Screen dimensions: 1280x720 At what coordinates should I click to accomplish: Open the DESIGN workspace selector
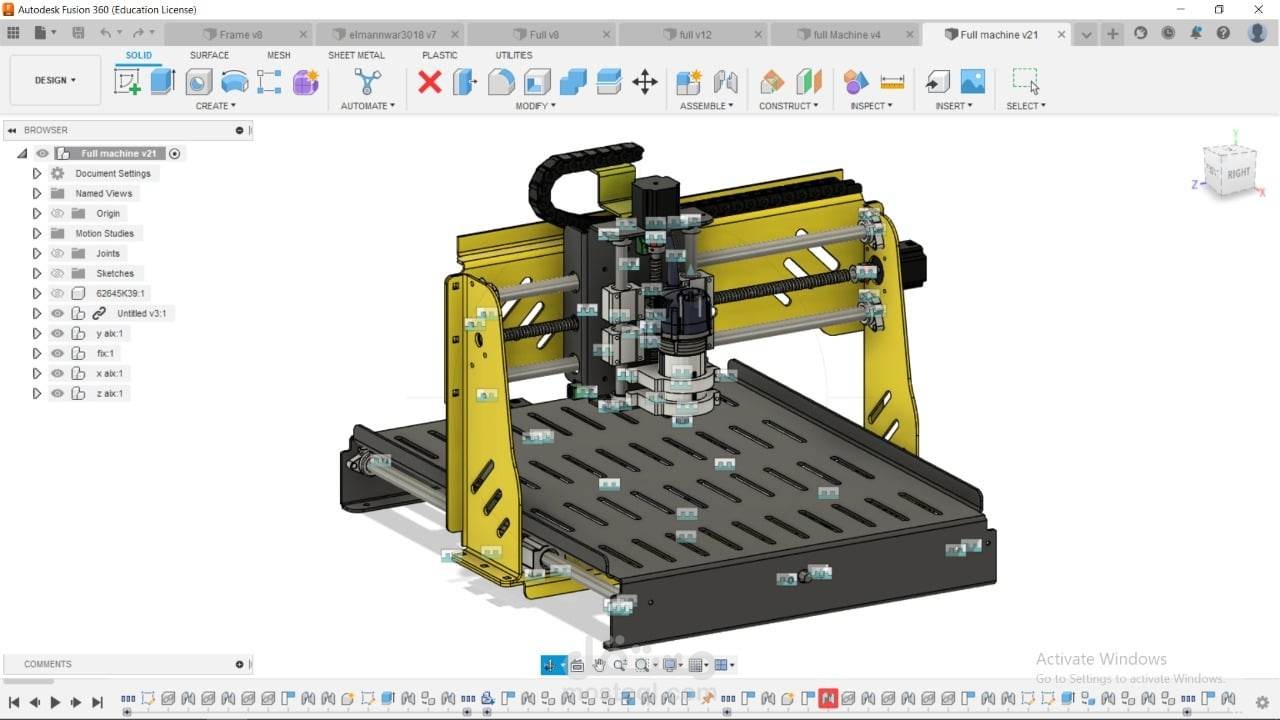click(54, 80)
